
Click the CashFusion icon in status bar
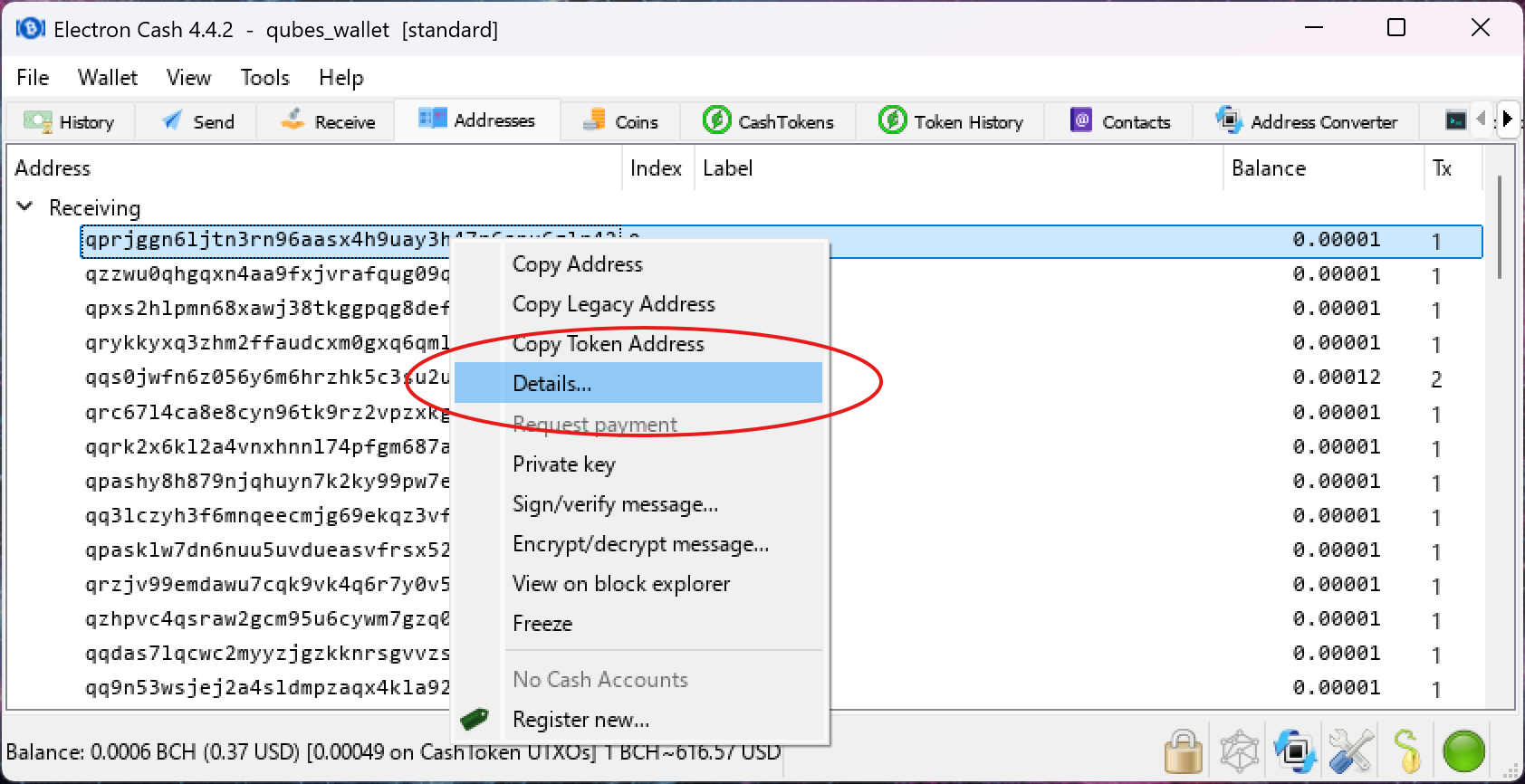[x=1240, y=751]
